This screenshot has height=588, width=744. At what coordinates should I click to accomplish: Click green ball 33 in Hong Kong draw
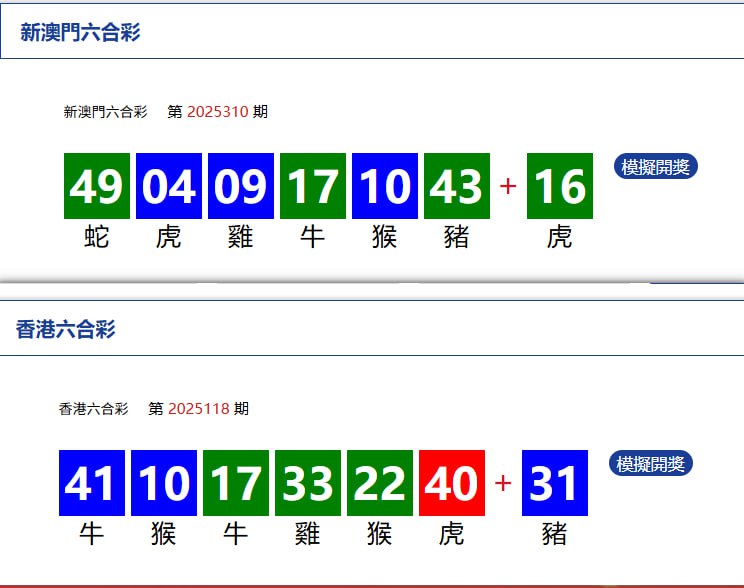(308, 483)
